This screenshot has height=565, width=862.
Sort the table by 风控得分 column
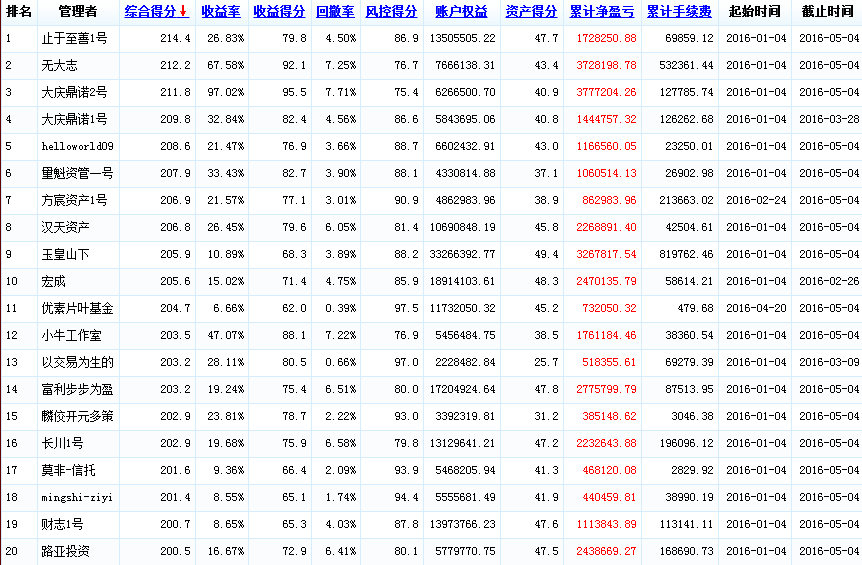[x=391, y=12]
